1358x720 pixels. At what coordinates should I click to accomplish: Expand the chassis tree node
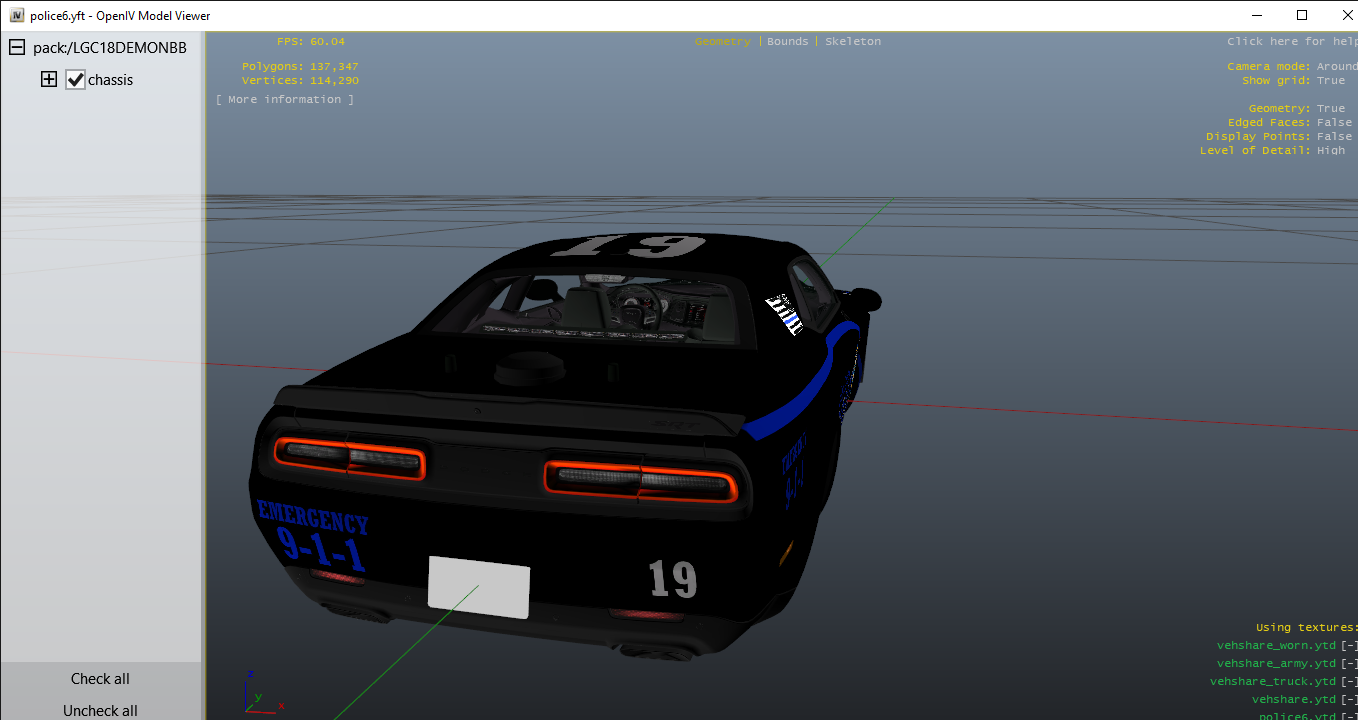click(48, 80)
